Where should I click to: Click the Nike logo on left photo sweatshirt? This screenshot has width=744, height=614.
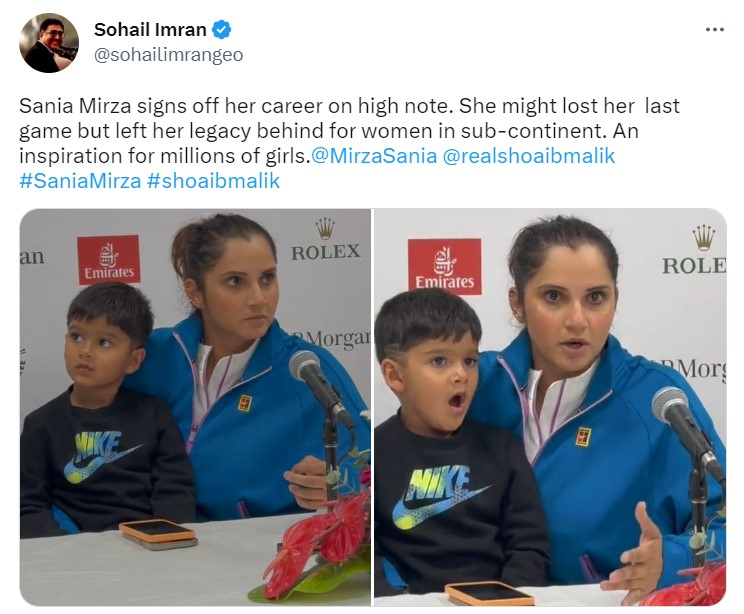[103, 456]
